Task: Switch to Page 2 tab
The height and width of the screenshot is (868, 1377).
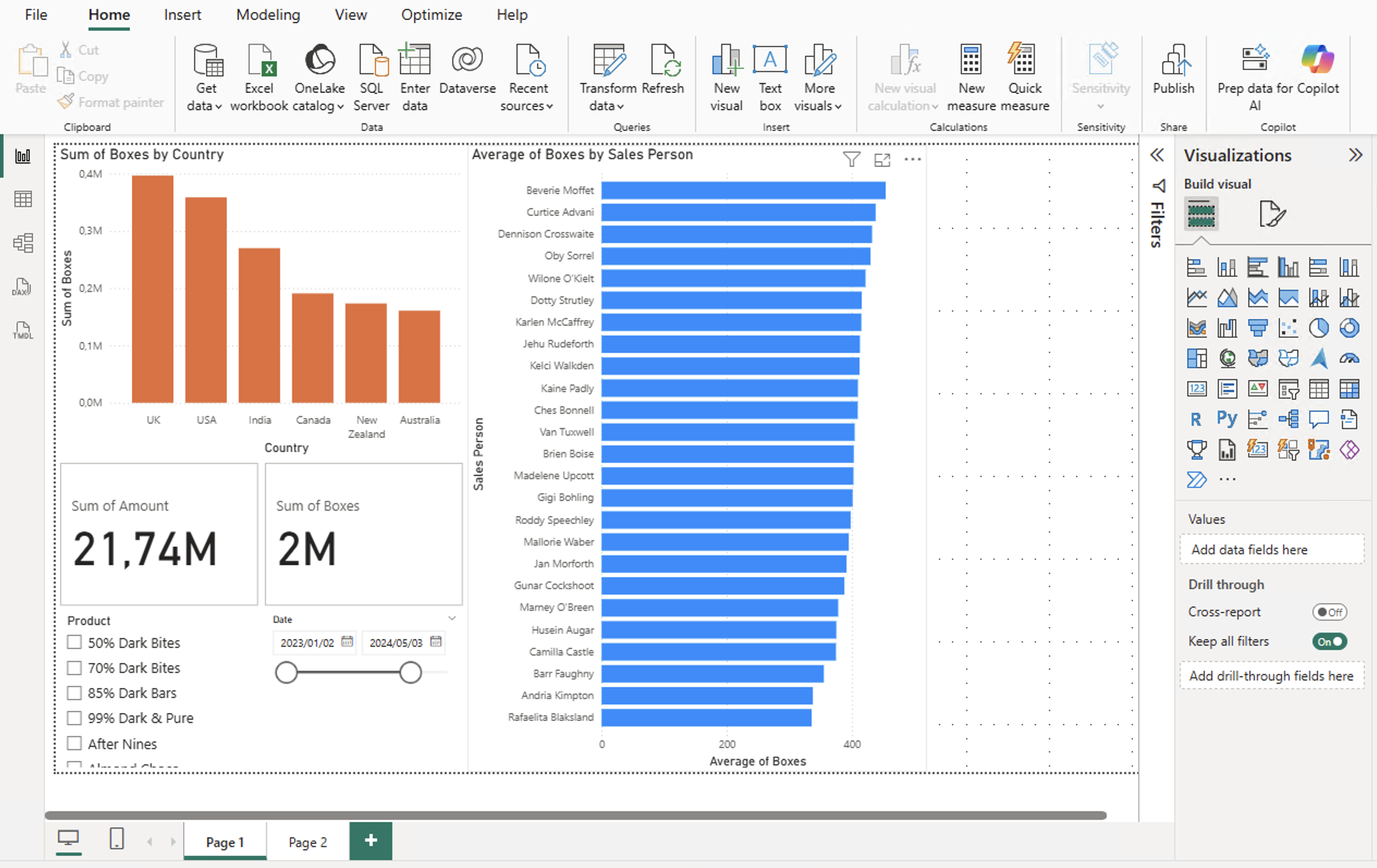Action: (x=308, y=842)
